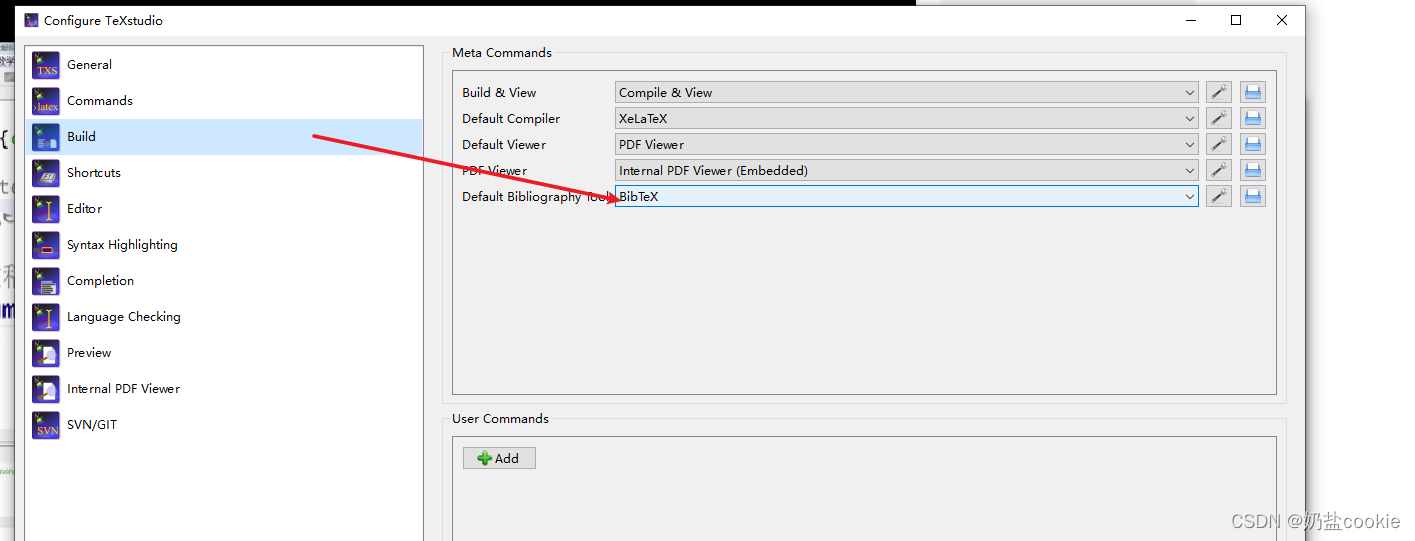Configure PDF Viewer with wrench icon

tap(1218, 170)
